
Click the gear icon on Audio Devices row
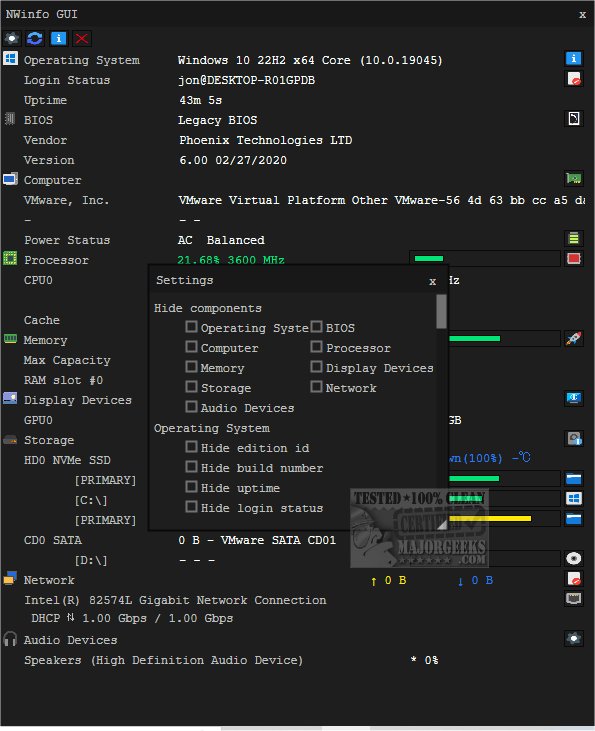tap(574, 638)
